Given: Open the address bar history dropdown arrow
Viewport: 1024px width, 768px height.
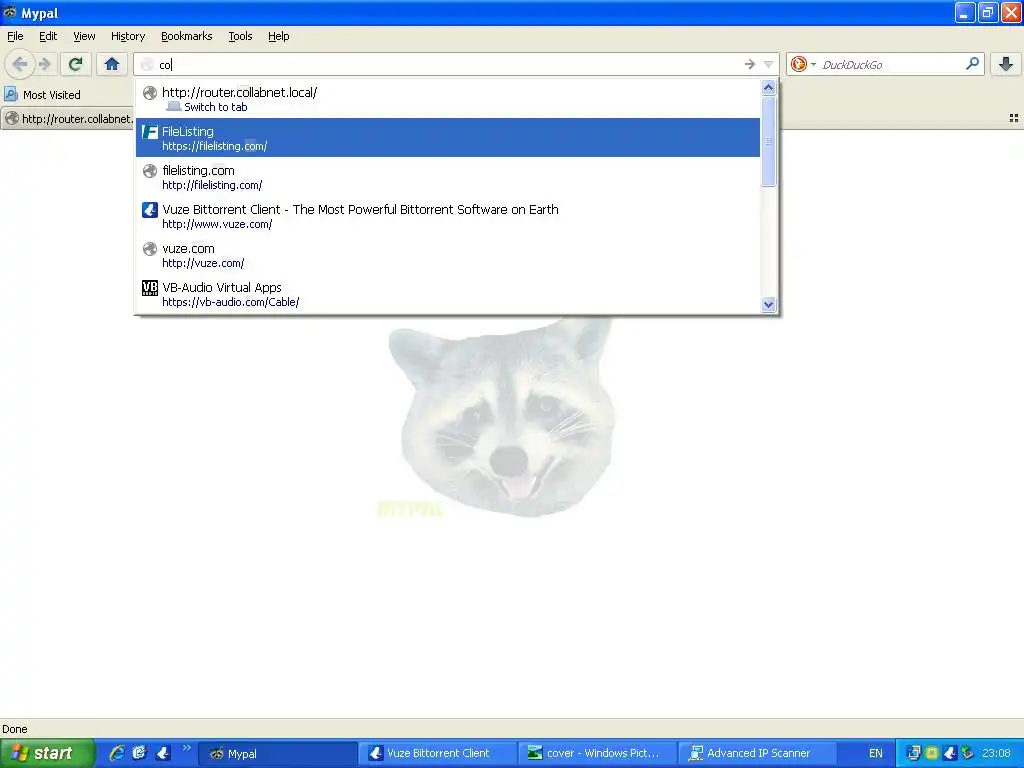Looking at the screenshot, I should [x=769, y=64].
